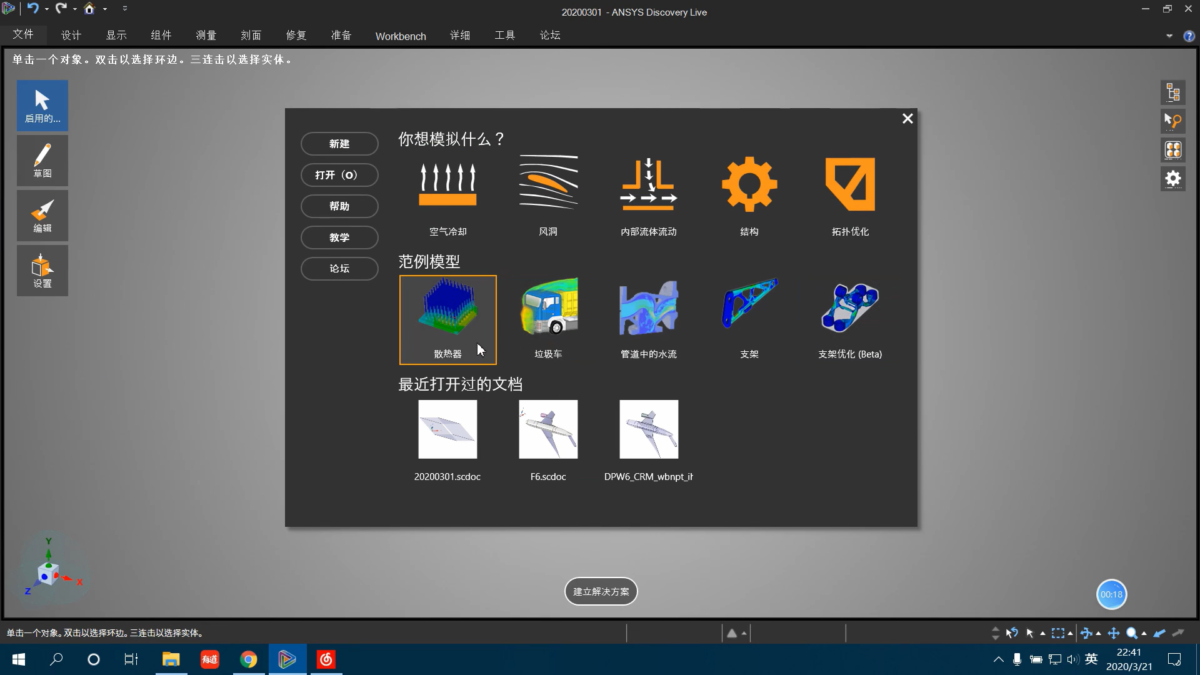Click the 新建 new button

[340, 143]
